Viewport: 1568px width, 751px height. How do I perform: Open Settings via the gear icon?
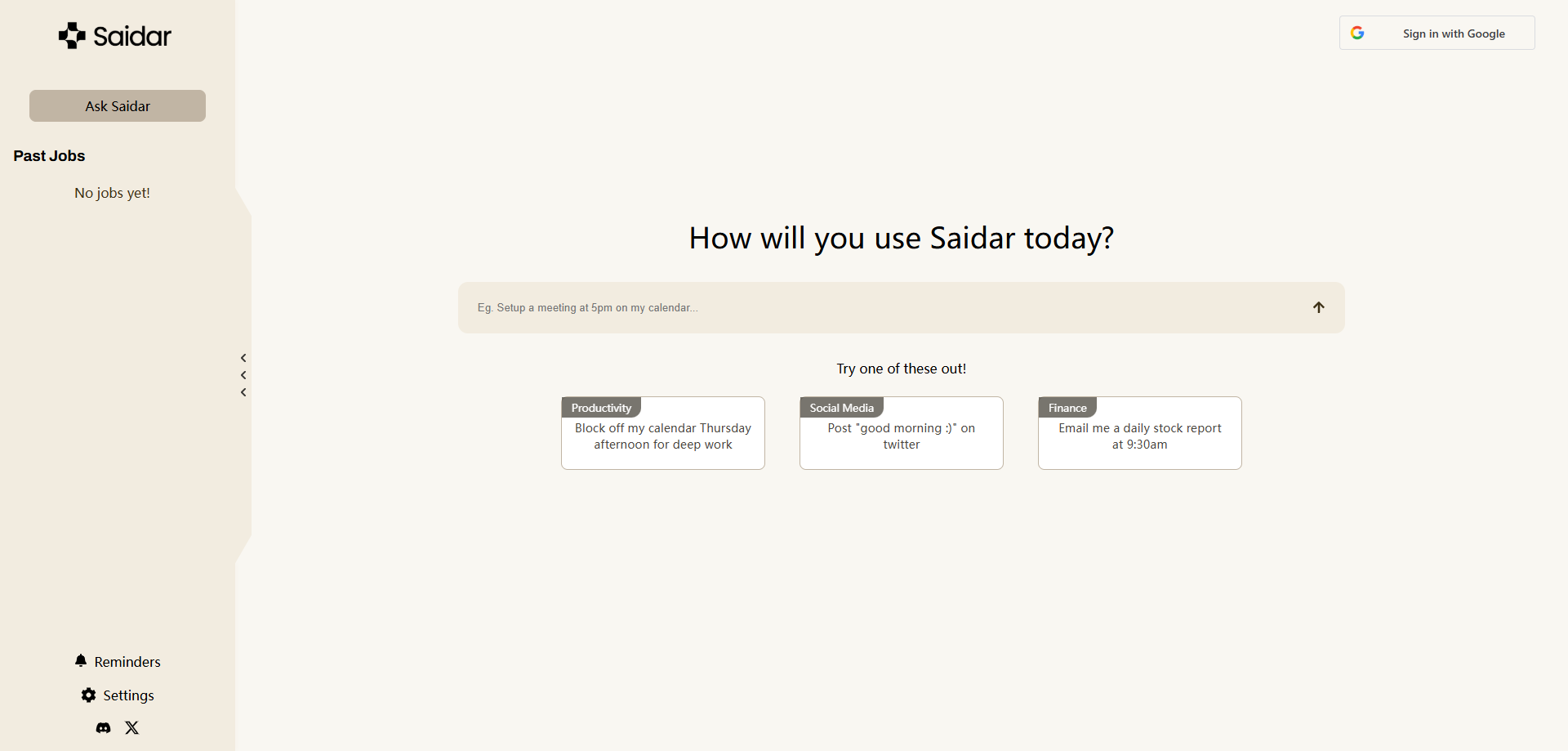[87, 695]
